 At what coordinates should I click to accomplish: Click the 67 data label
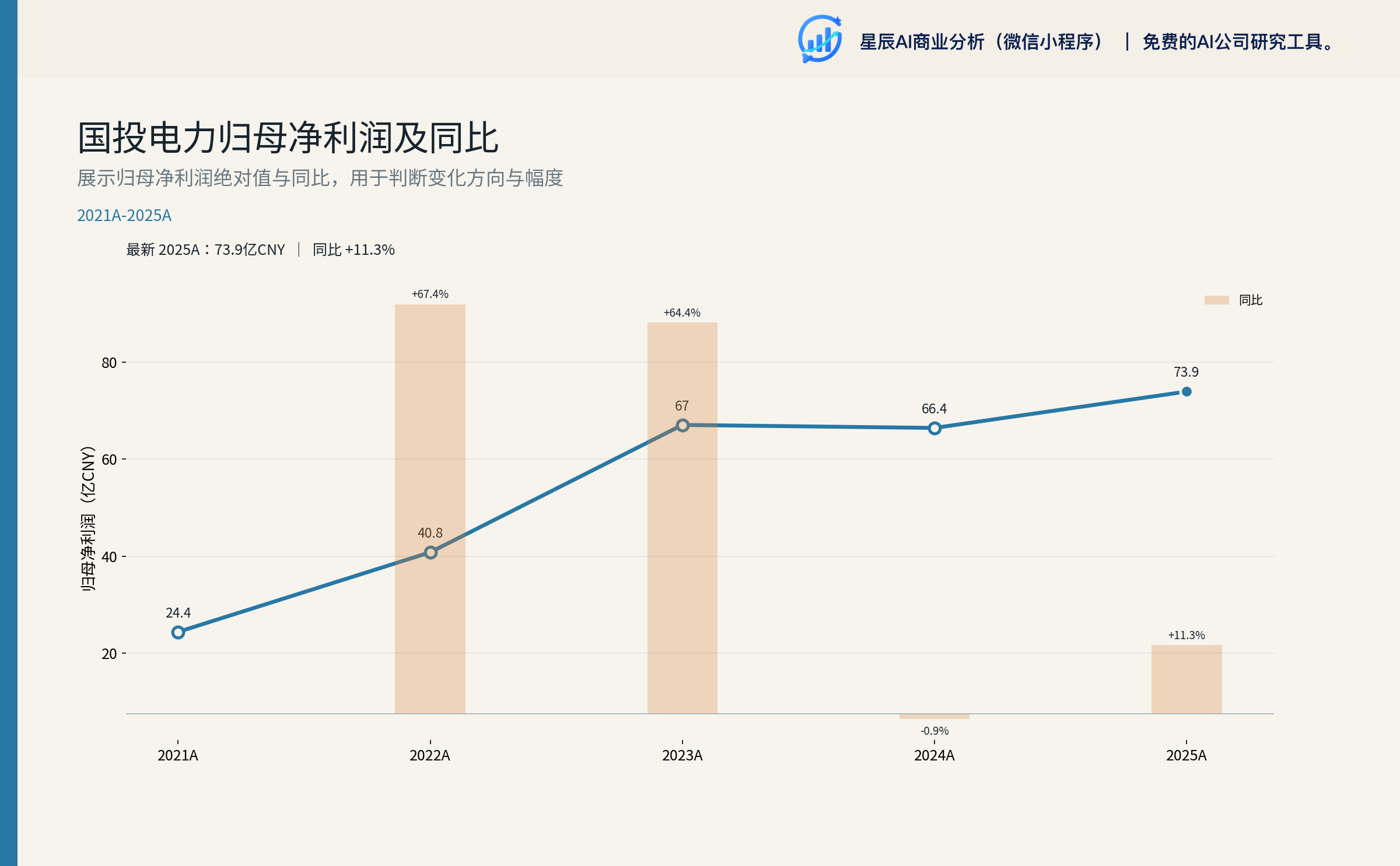point(682,406)
